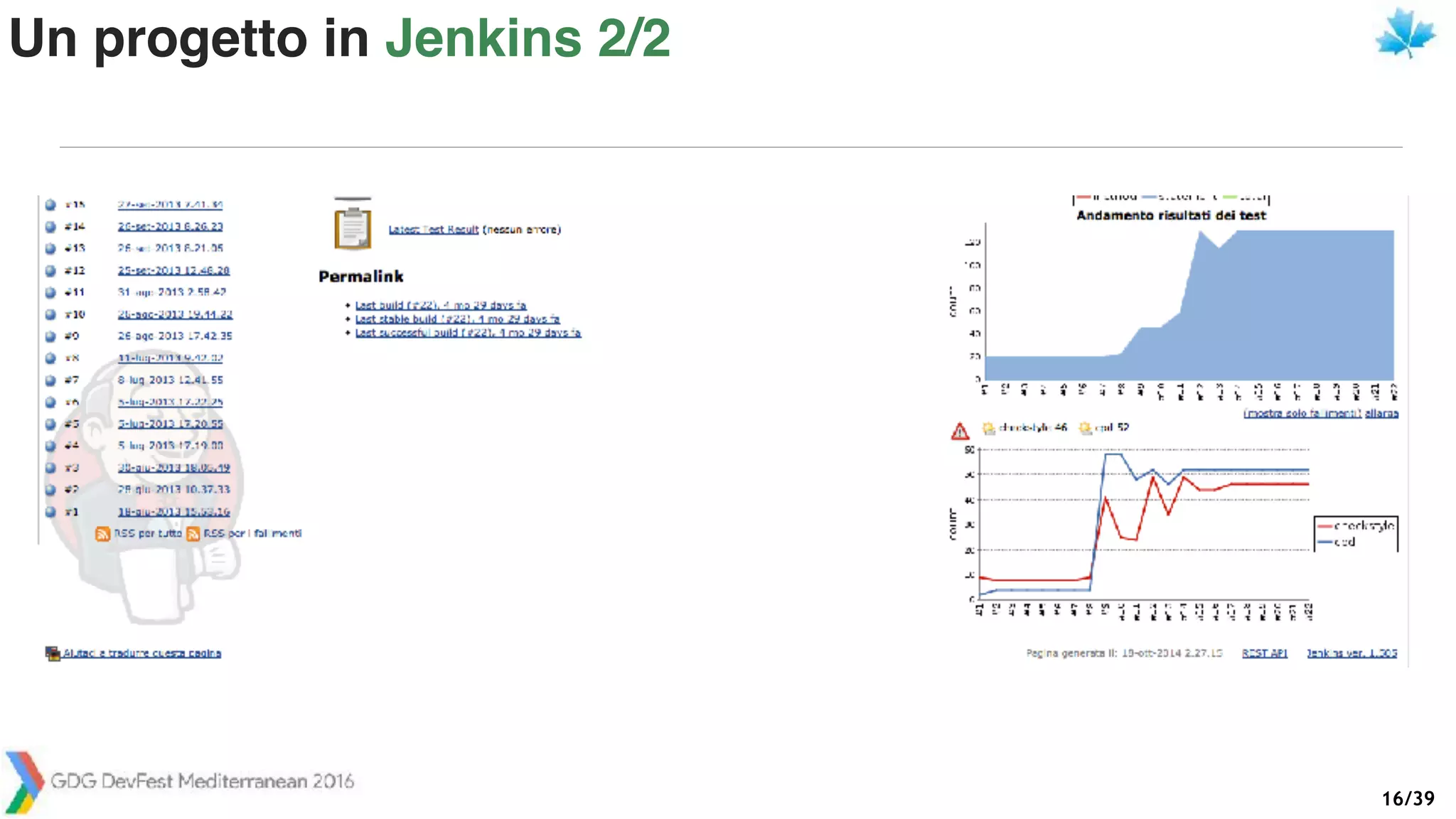Open the Last successful build (#22) permalink

coord(469,333)
